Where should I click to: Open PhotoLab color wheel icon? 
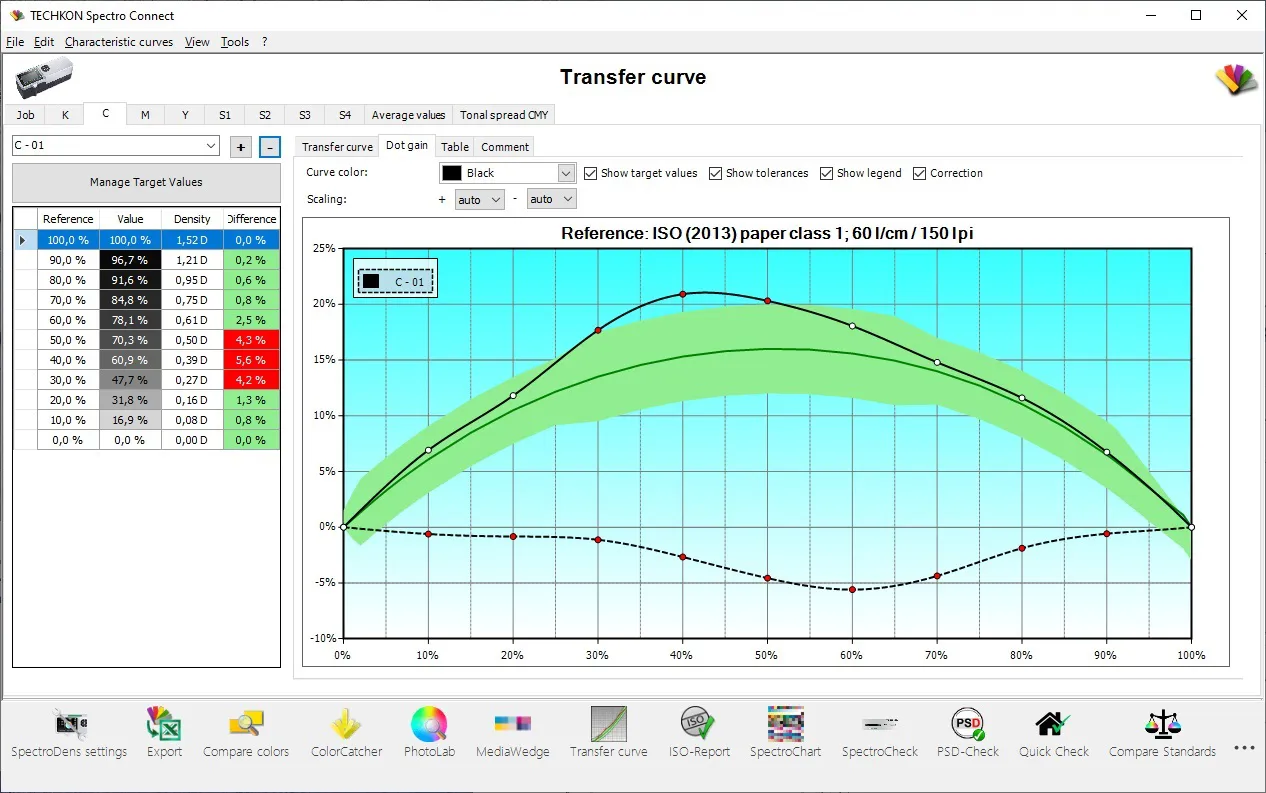428,724
